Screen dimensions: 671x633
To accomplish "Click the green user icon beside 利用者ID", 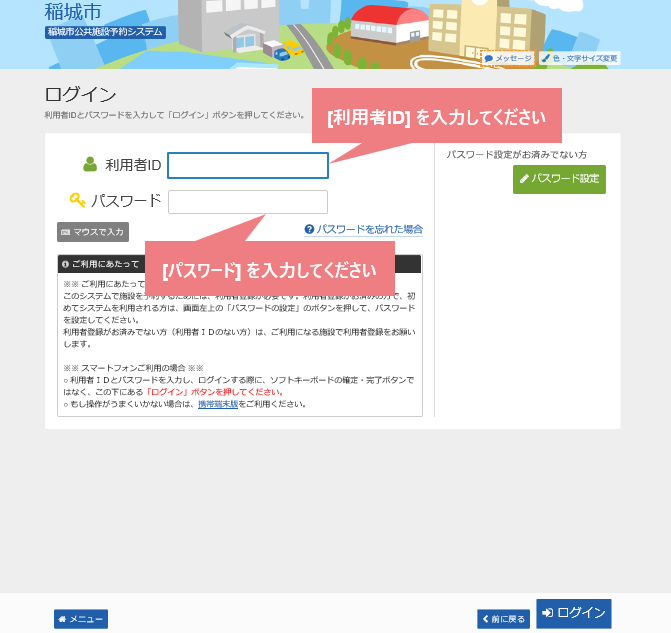I will (90, 164).
